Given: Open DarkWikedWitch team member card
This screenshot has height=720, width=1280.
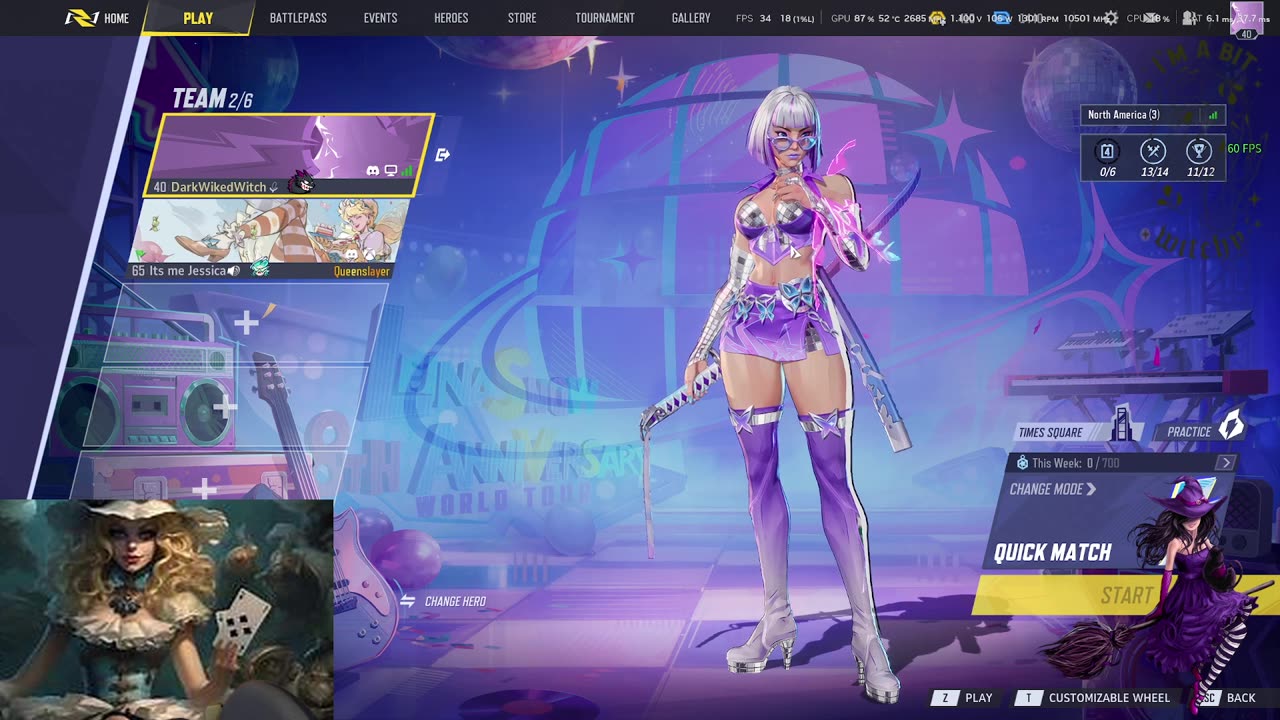Looking at the screenshot, I should 290,155.
